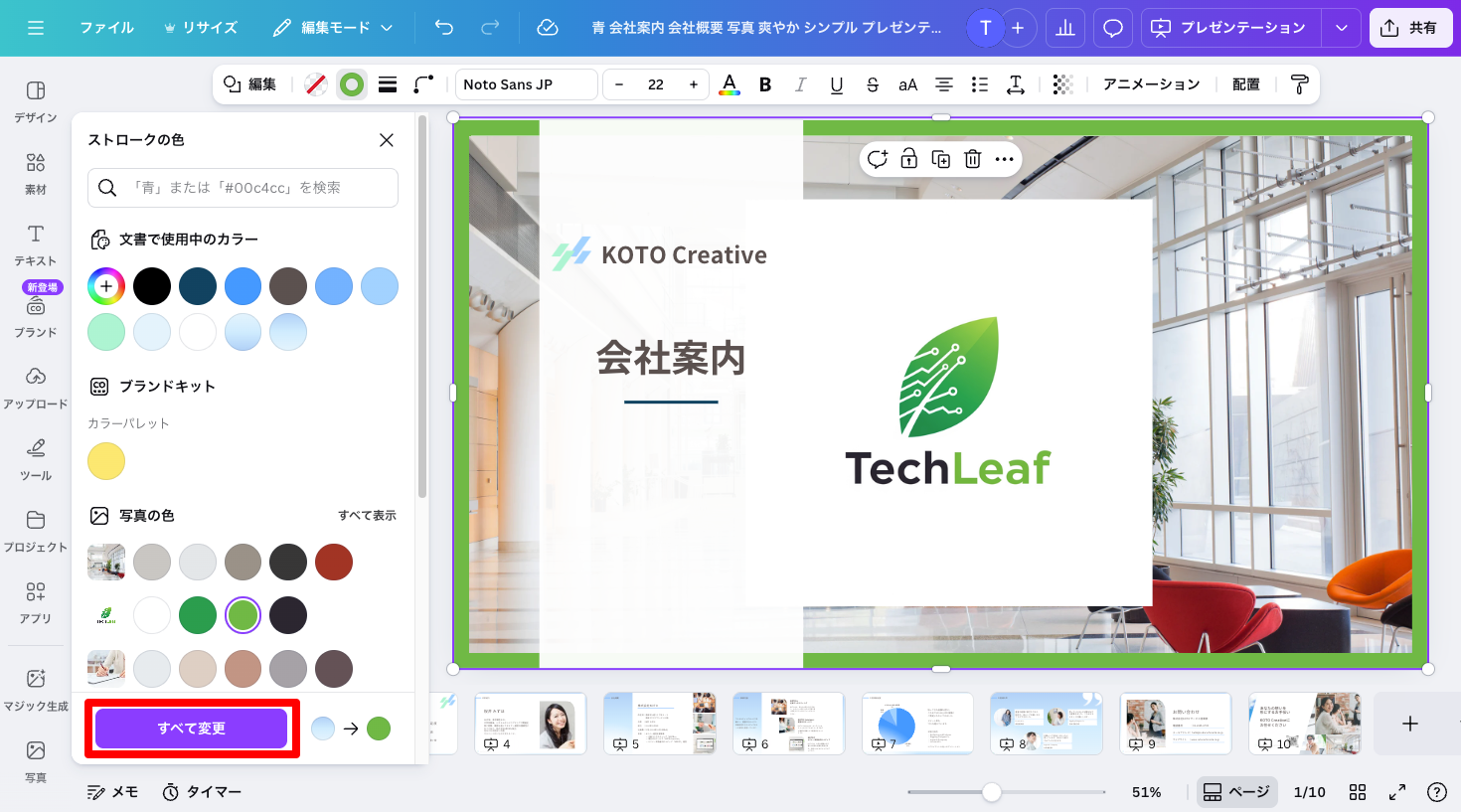The image size is (1461, 812).
Task: Select the corner rounding tool icon
Action: pos(423,84)
